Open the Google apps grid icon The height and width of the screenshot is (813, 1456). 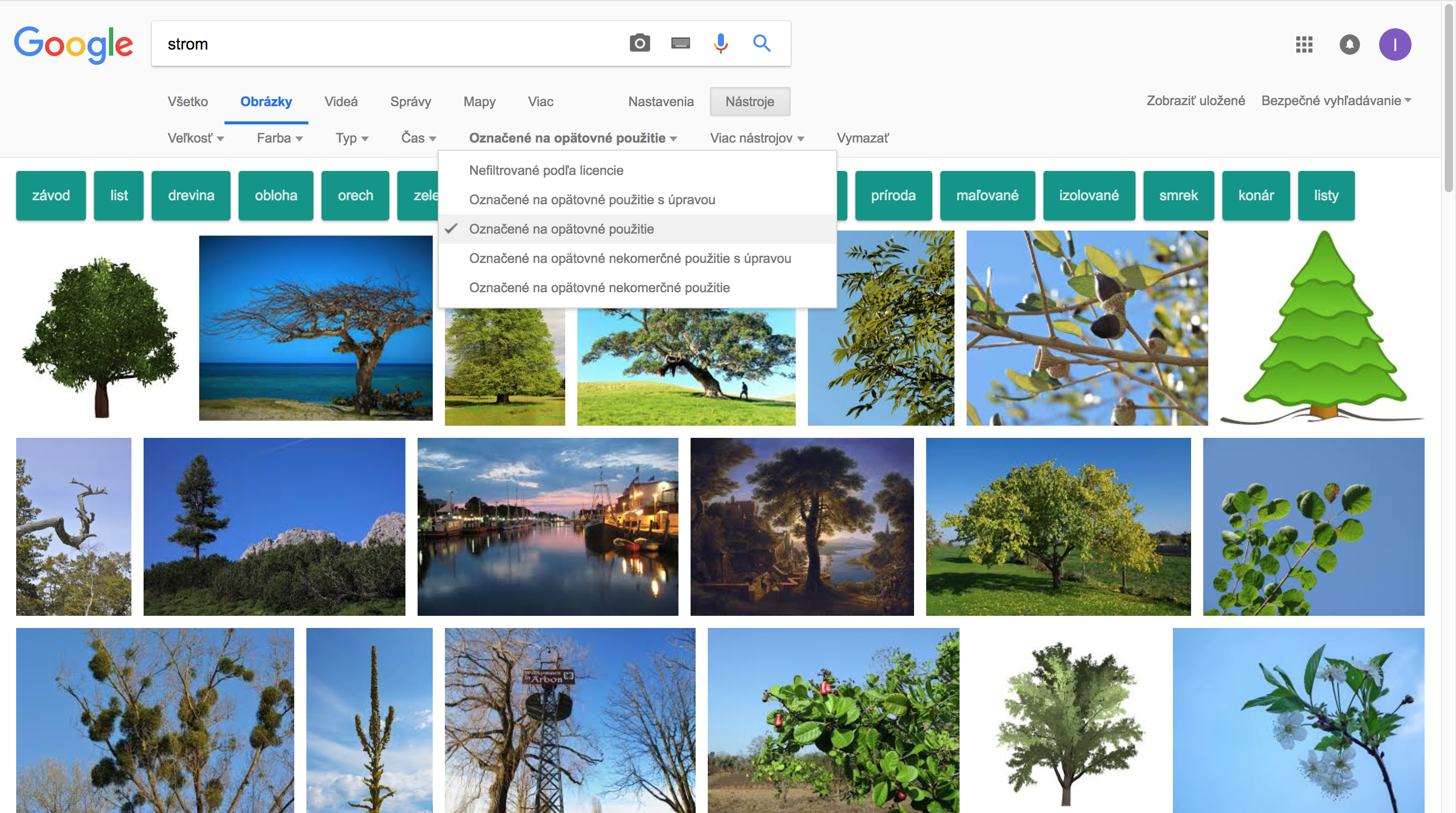coord(1303,44)
